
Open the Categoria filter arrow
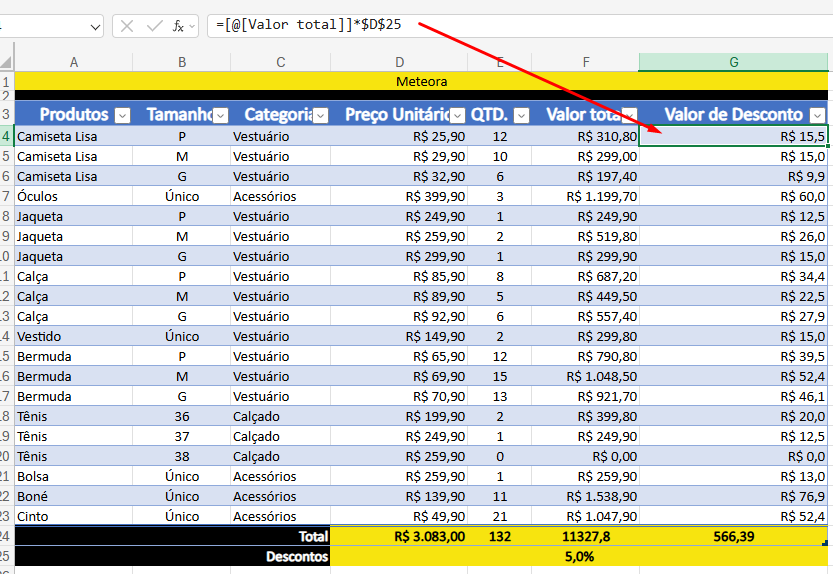click(x=320, y=115)
